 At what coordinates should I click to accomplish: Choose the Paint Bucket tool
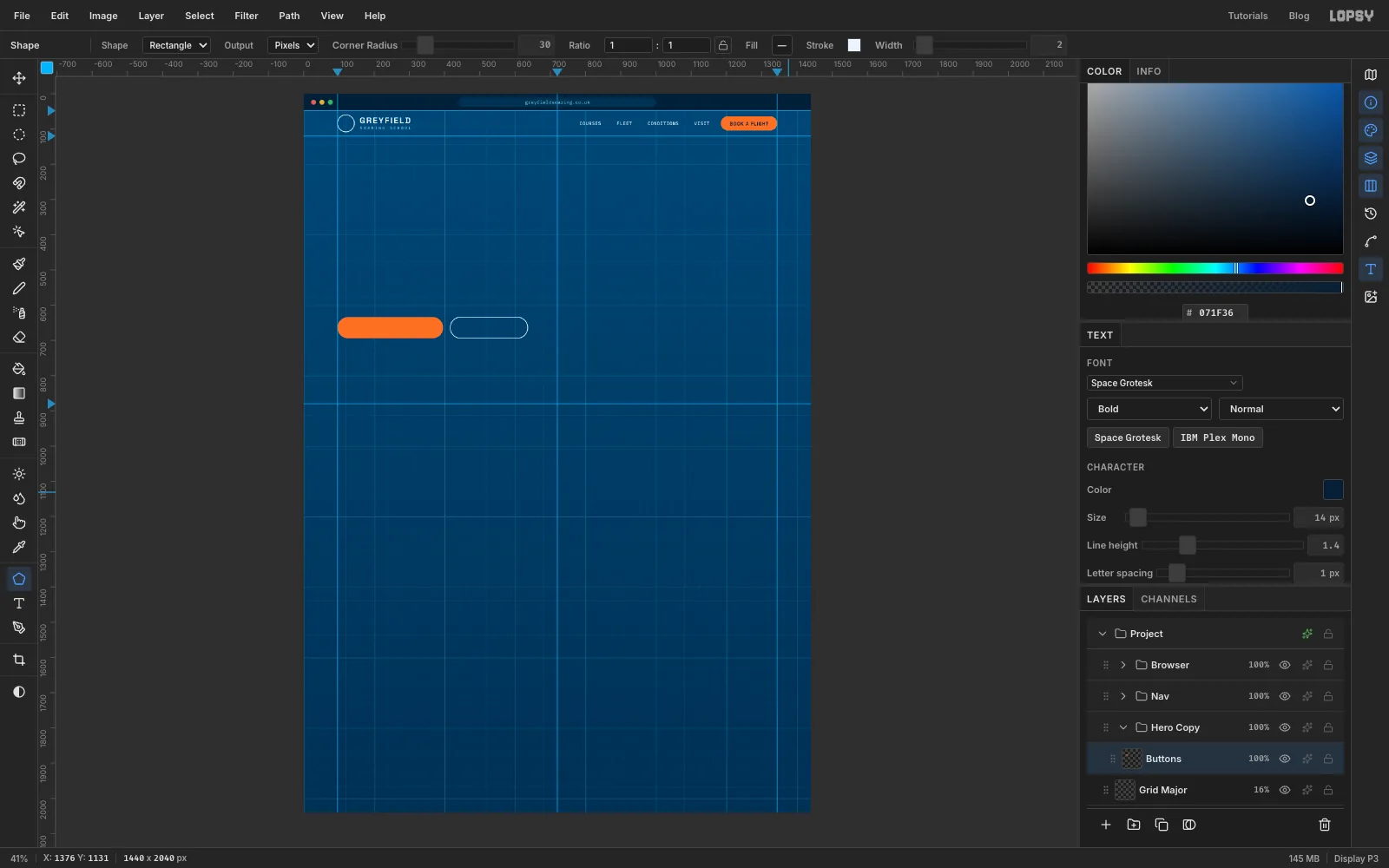[x=19, y=369]
